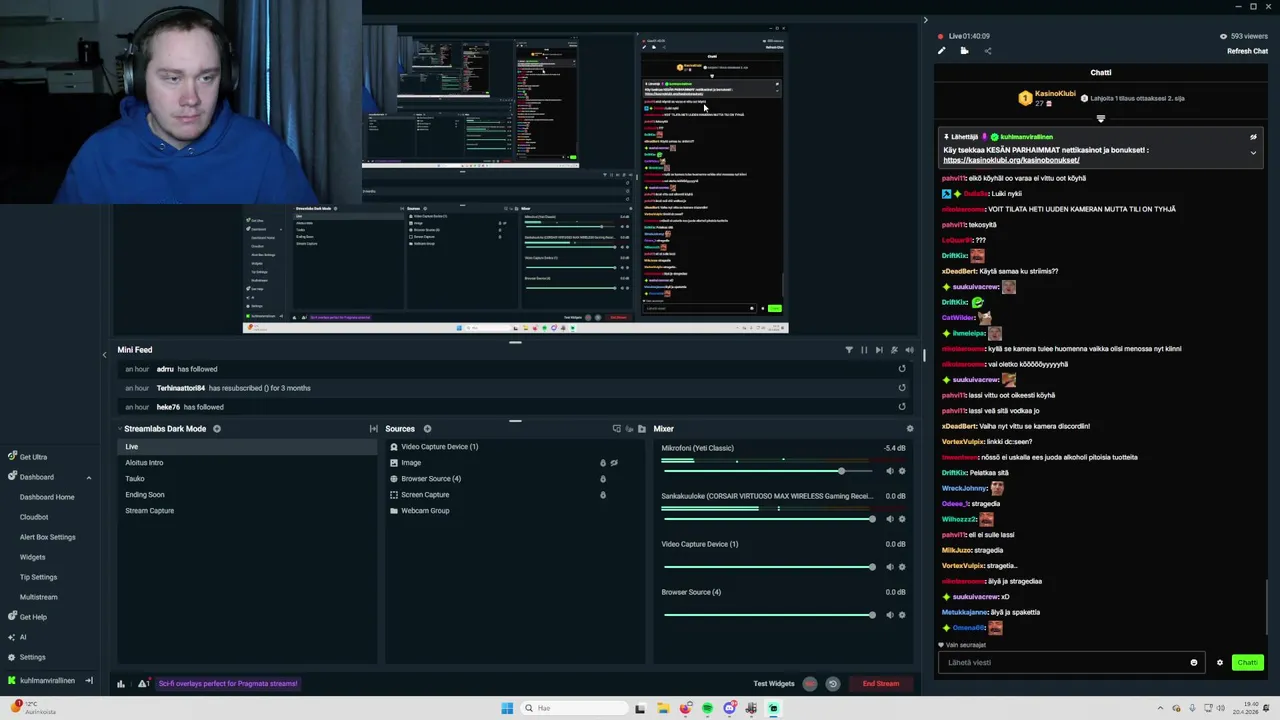Collapse the left panel with the arrow beside Mini Feed
The height and width of the screenshot is (720, 1280).
click(104, 354)
